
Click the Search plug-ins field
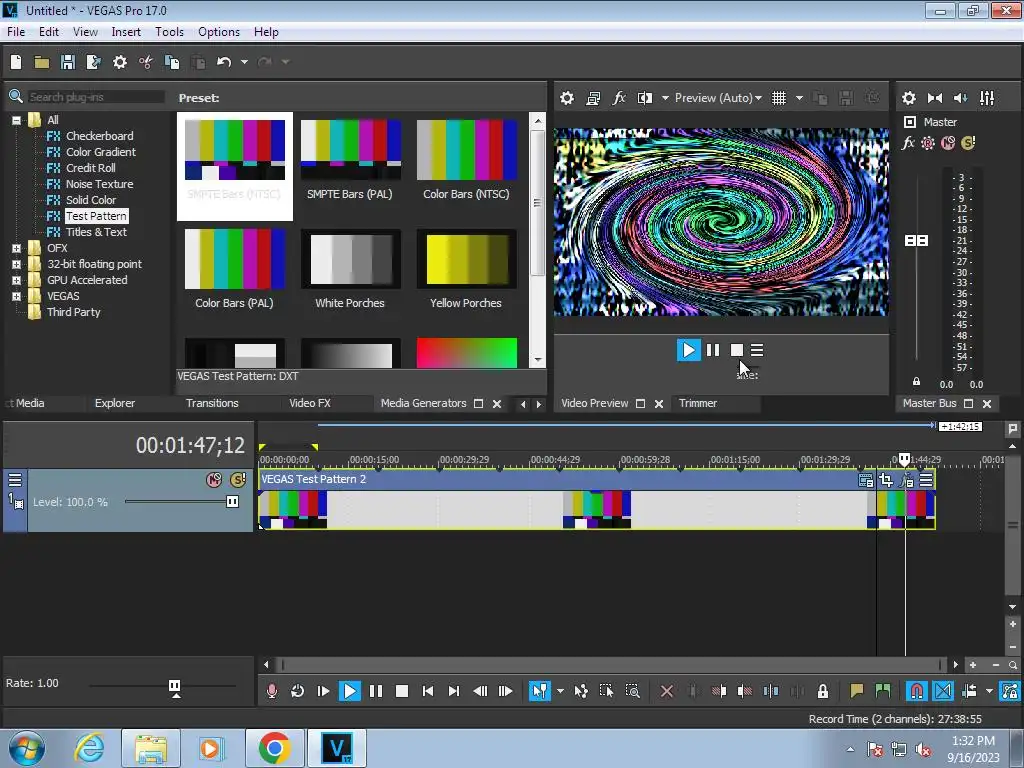click(95, 97)
